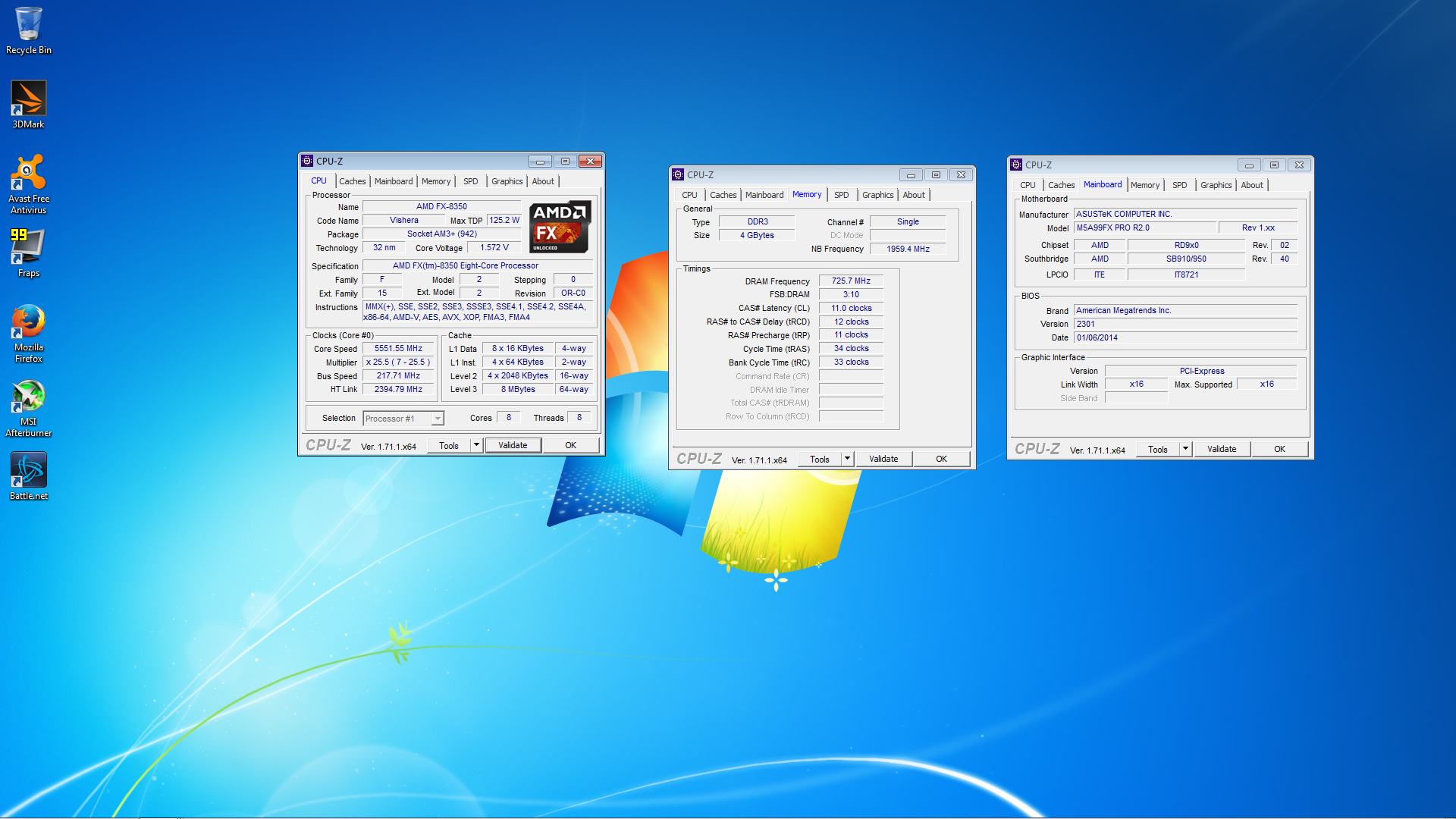Expand Tools arrow in right CPU-Z window

click(x=1185, y=449)
